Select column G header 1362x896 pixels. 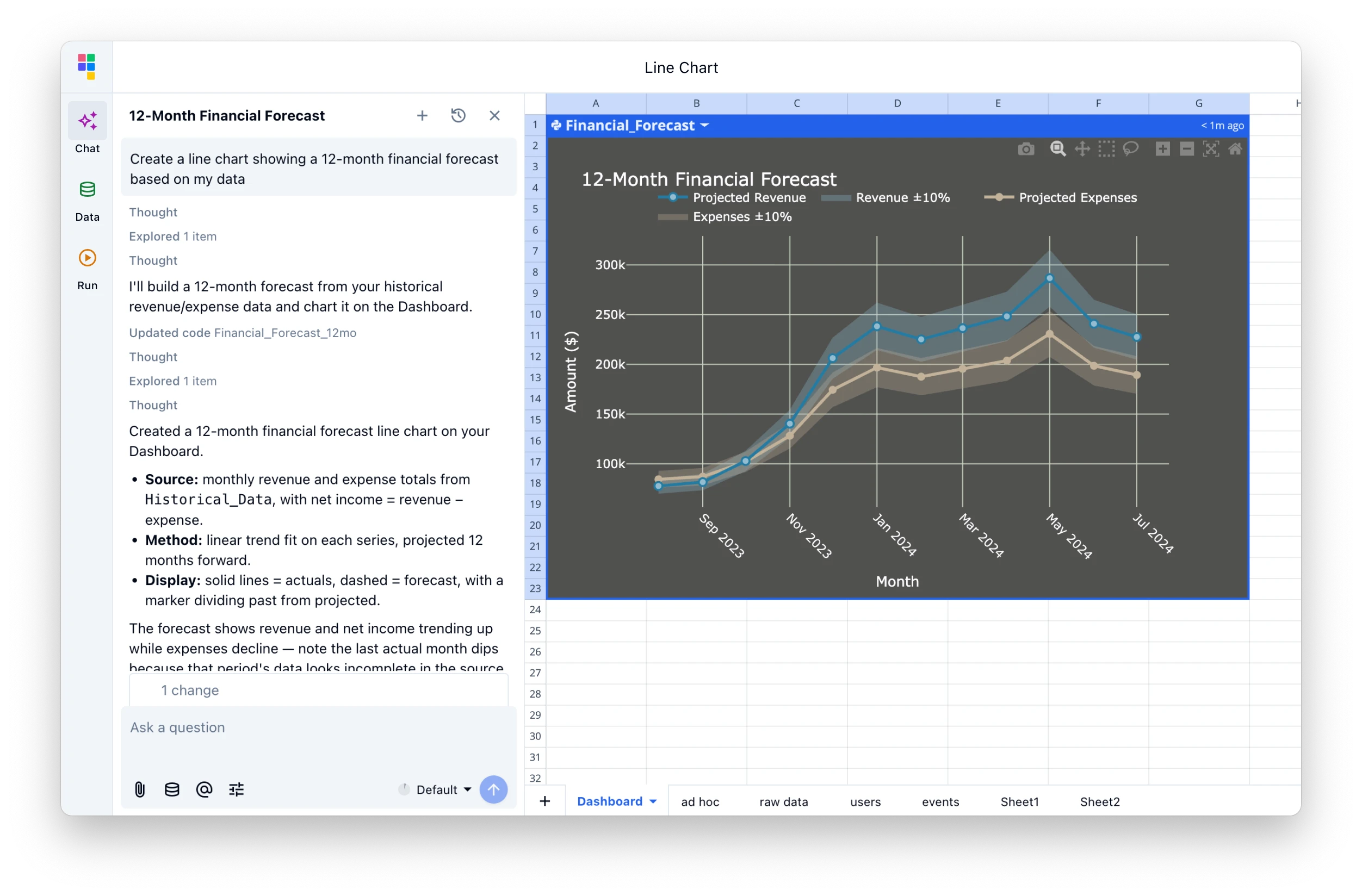coord(1198,103)
